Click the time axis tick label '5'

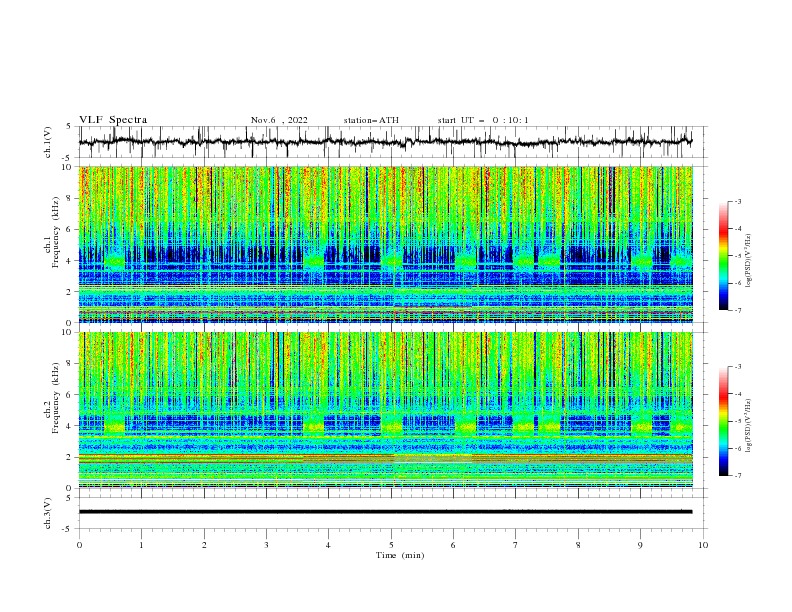(391, 545)
